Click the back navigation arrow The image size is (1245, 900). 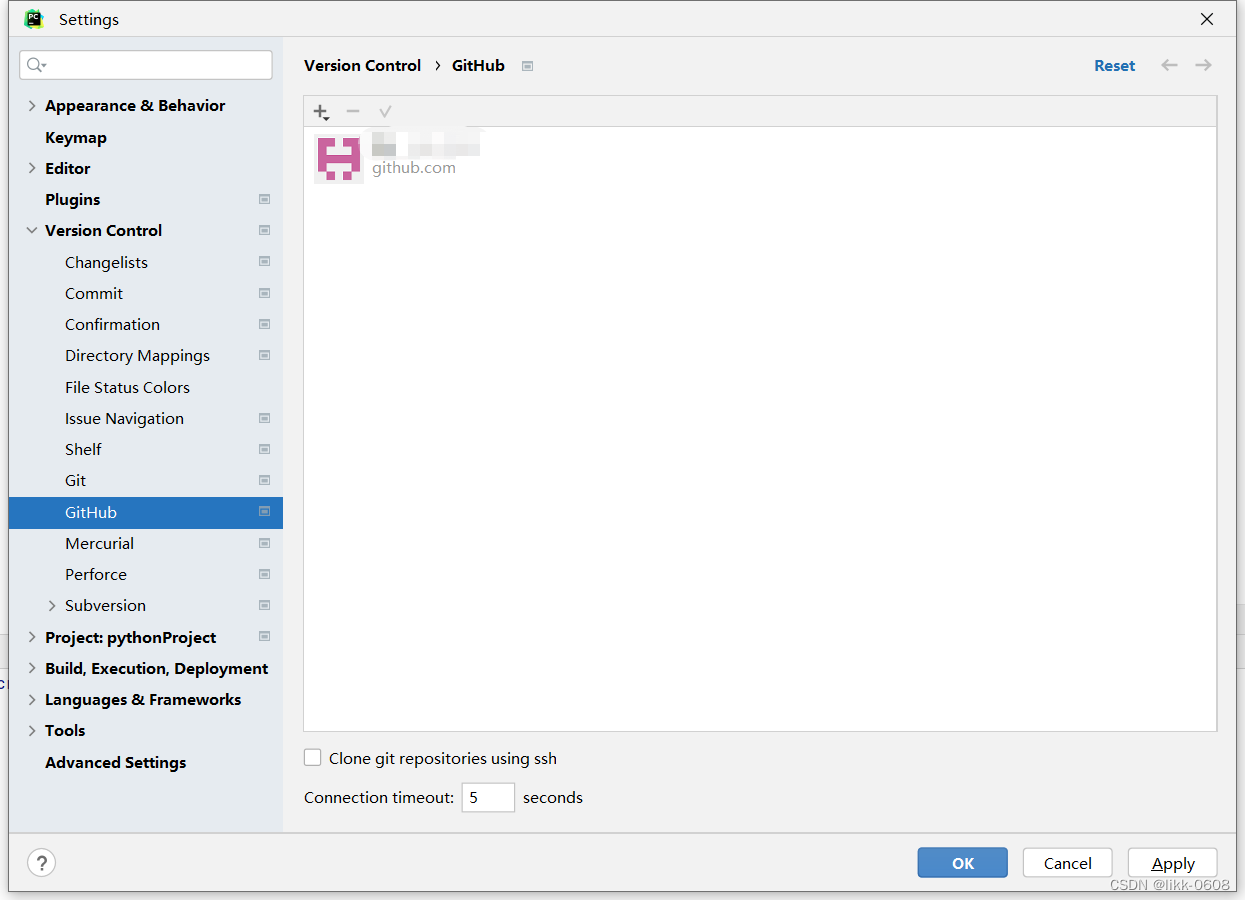pyautogui.click(x=1169, y=65)
